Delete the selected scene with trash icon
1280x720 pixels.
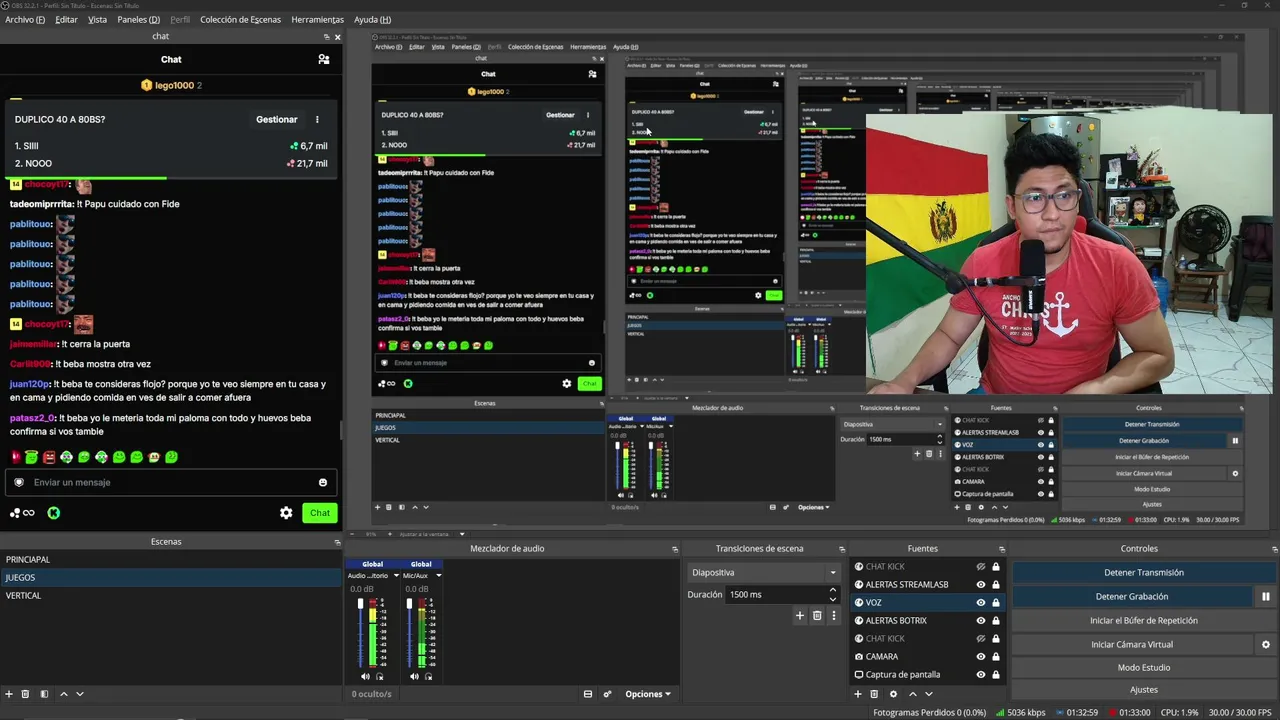(x=26, y=694)
